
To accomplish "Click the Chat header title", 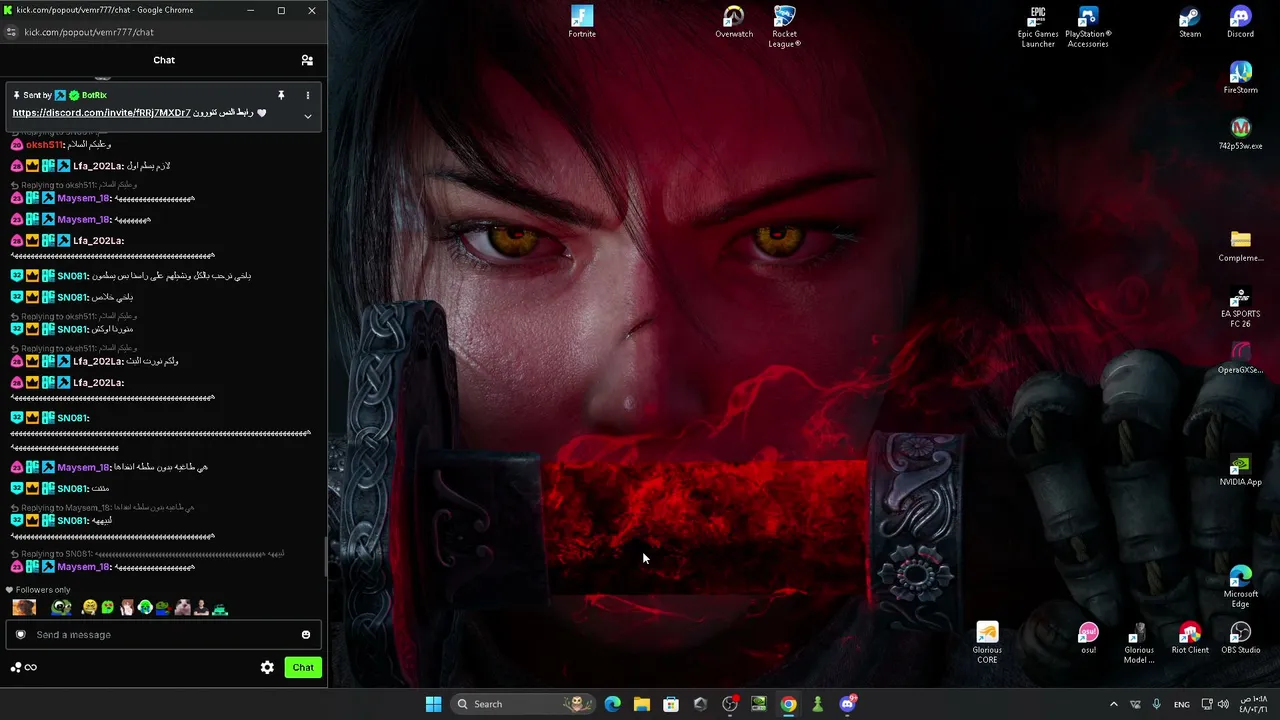I will click(x=164, y=60).
